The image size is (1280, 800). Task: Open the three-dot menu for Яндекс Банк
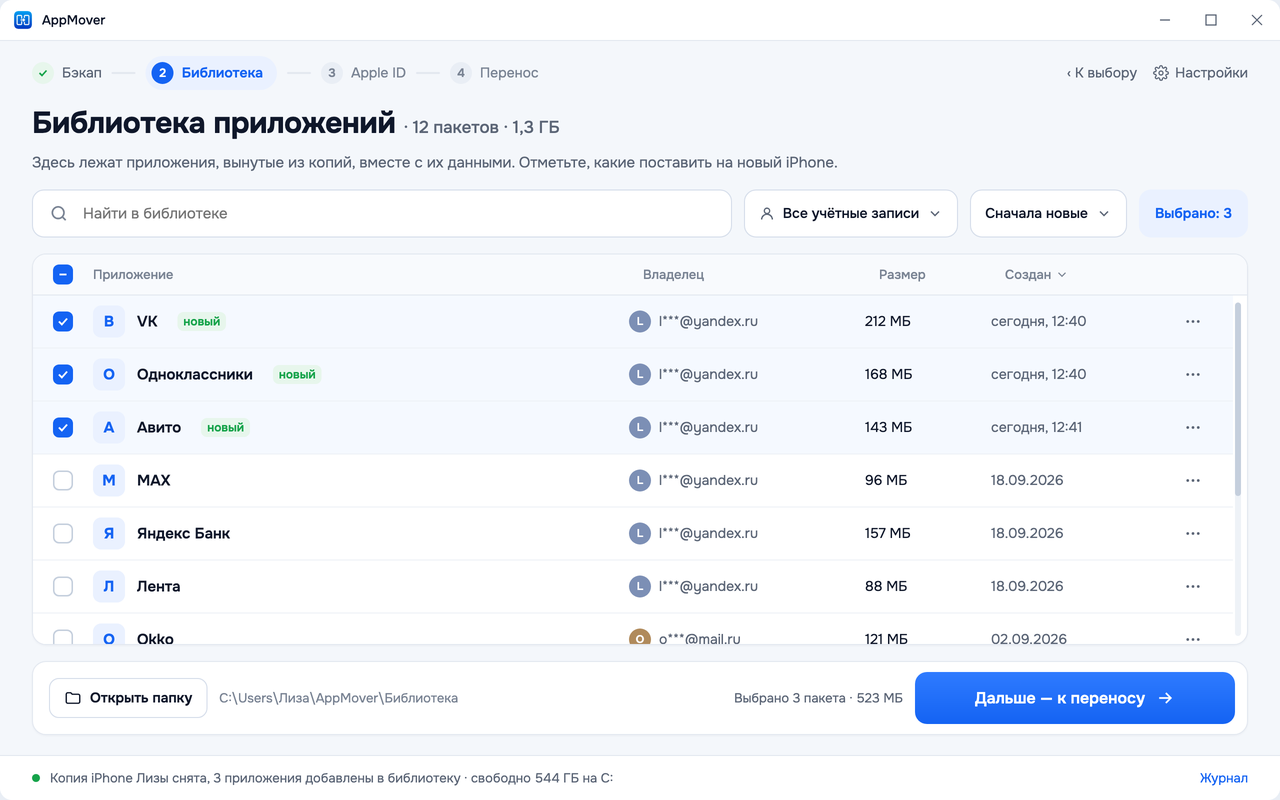tap(1192, 534)
